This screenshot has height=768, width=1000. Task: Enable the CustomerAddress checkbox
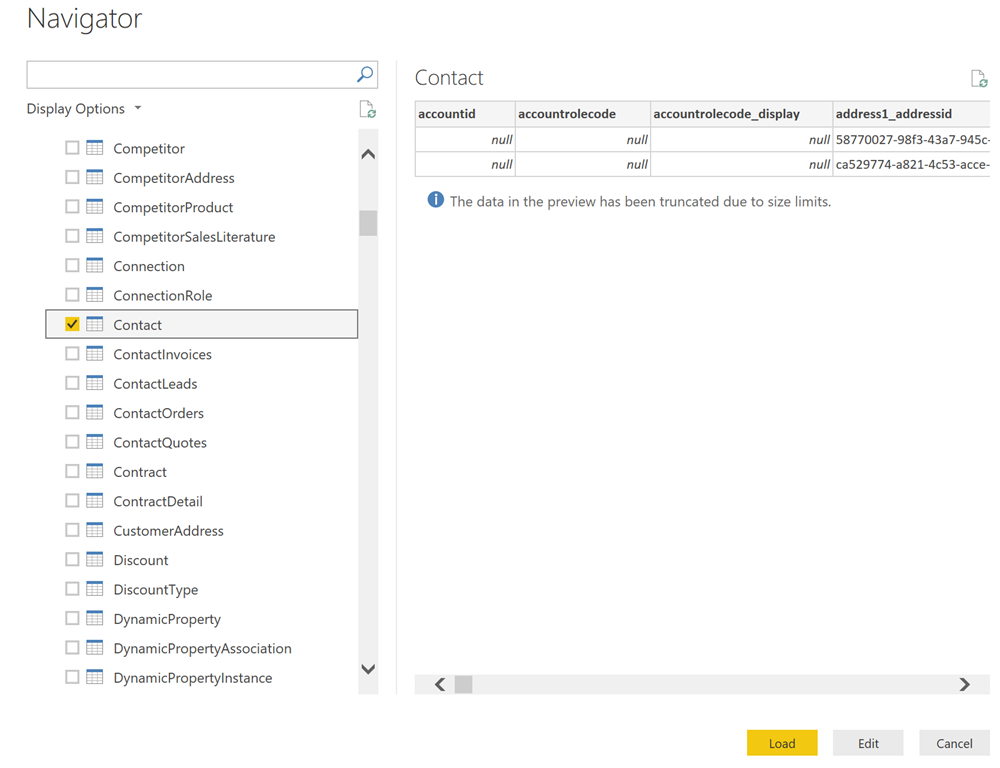[72, 531]
